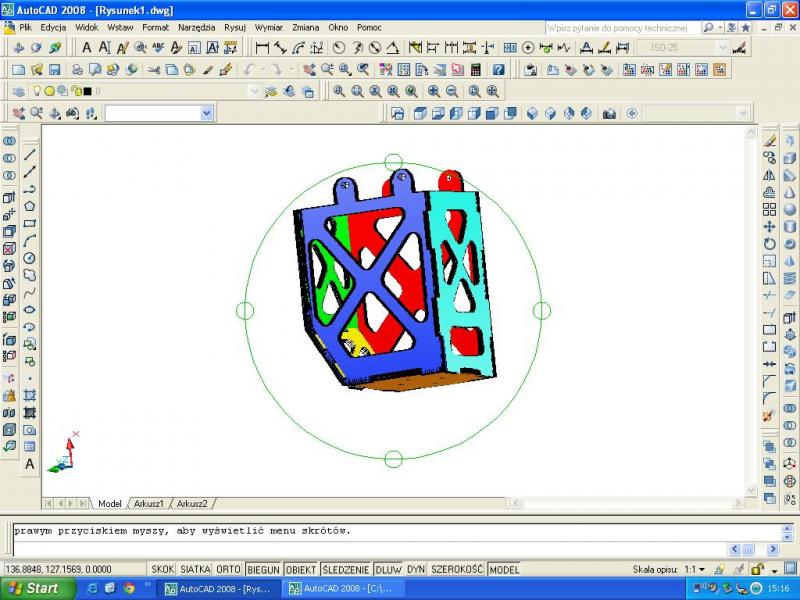Open the ISO-25 dimension style dropdown
800x600 pixels.
[722, 47]
